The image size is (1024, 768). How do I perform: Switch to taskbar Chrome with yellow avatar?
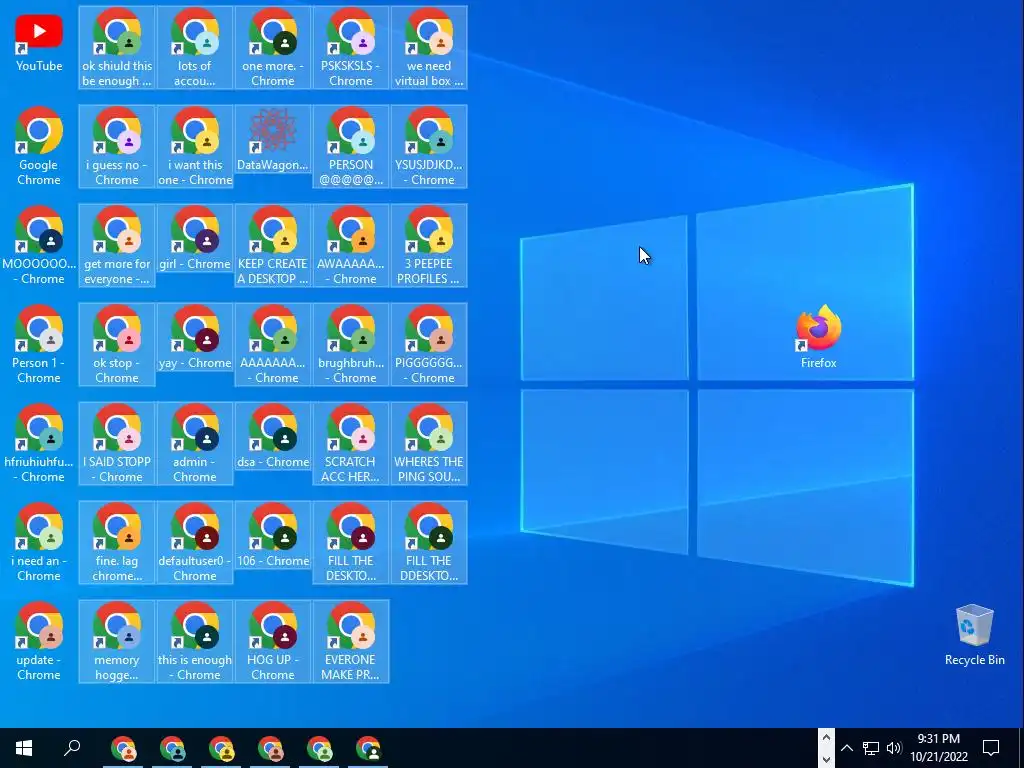point(221,748)
